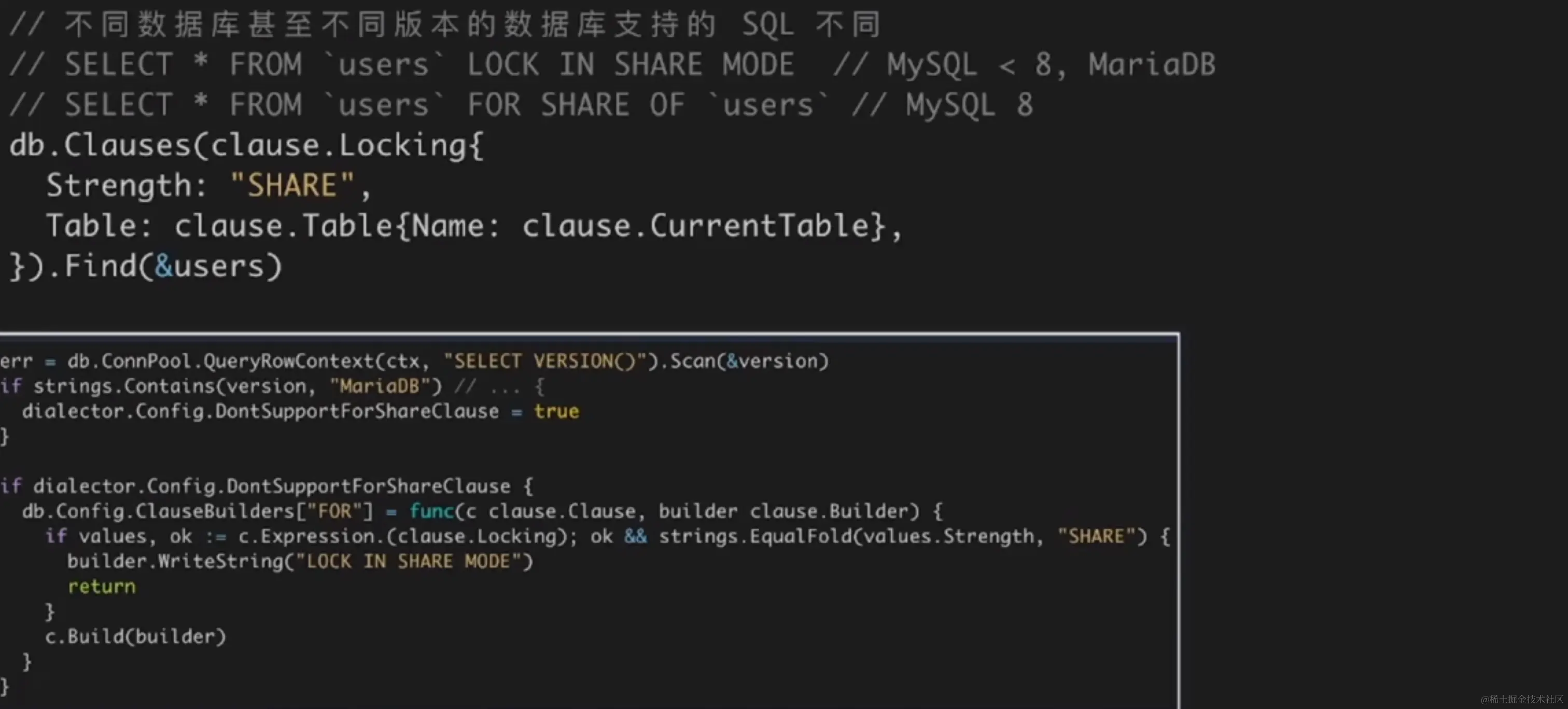
Task: Click the "// MySQL 8" trailing comment
Action: point(942,105)
